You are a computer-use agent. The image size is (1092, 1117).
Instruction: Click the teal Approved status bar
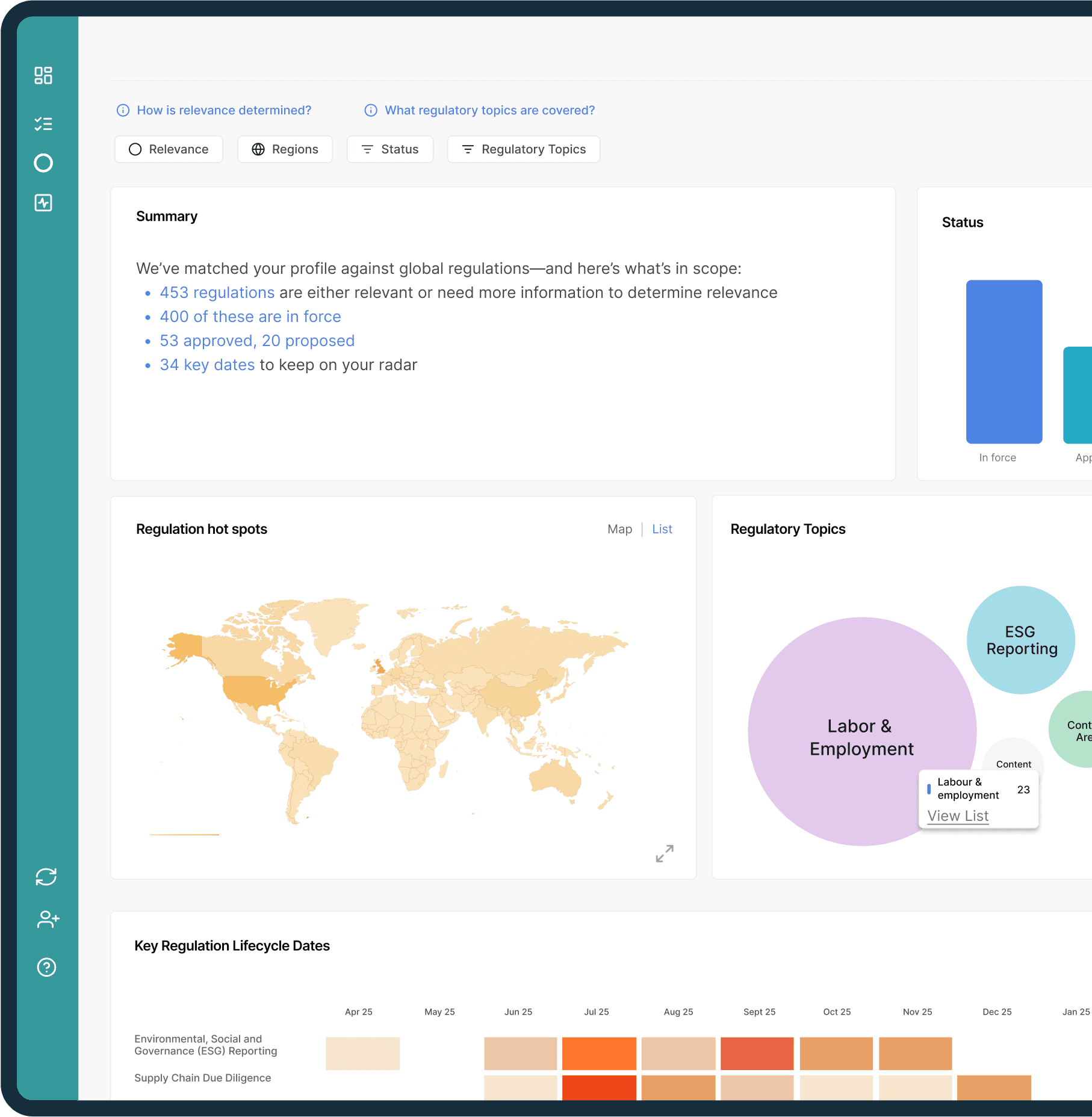coord(1078,395)
